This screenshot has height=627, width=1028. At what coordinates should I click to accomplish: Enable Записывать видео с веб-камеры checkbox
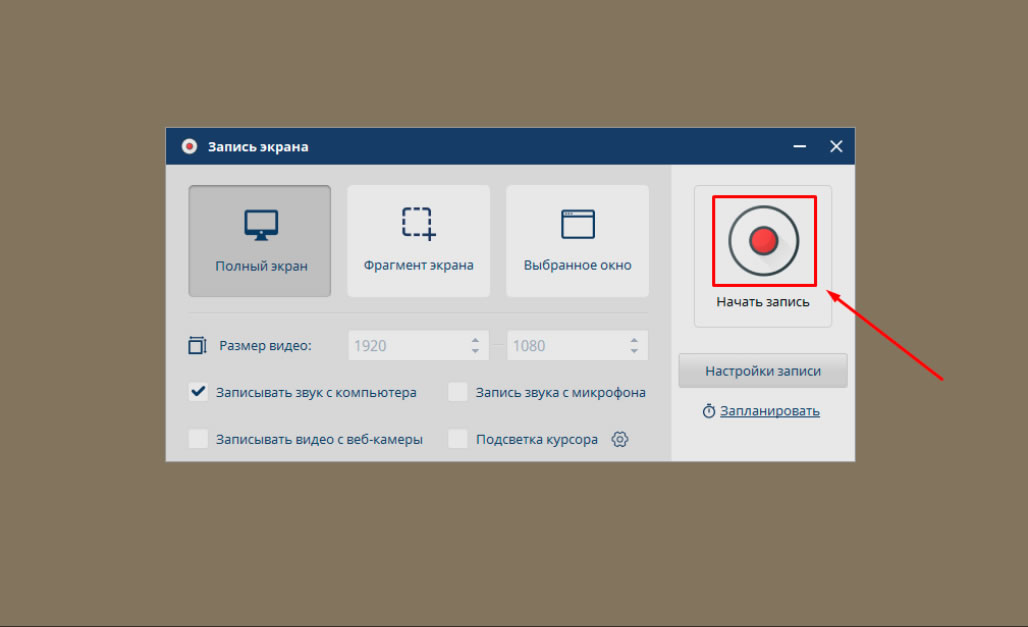click(x=198, y=439)
